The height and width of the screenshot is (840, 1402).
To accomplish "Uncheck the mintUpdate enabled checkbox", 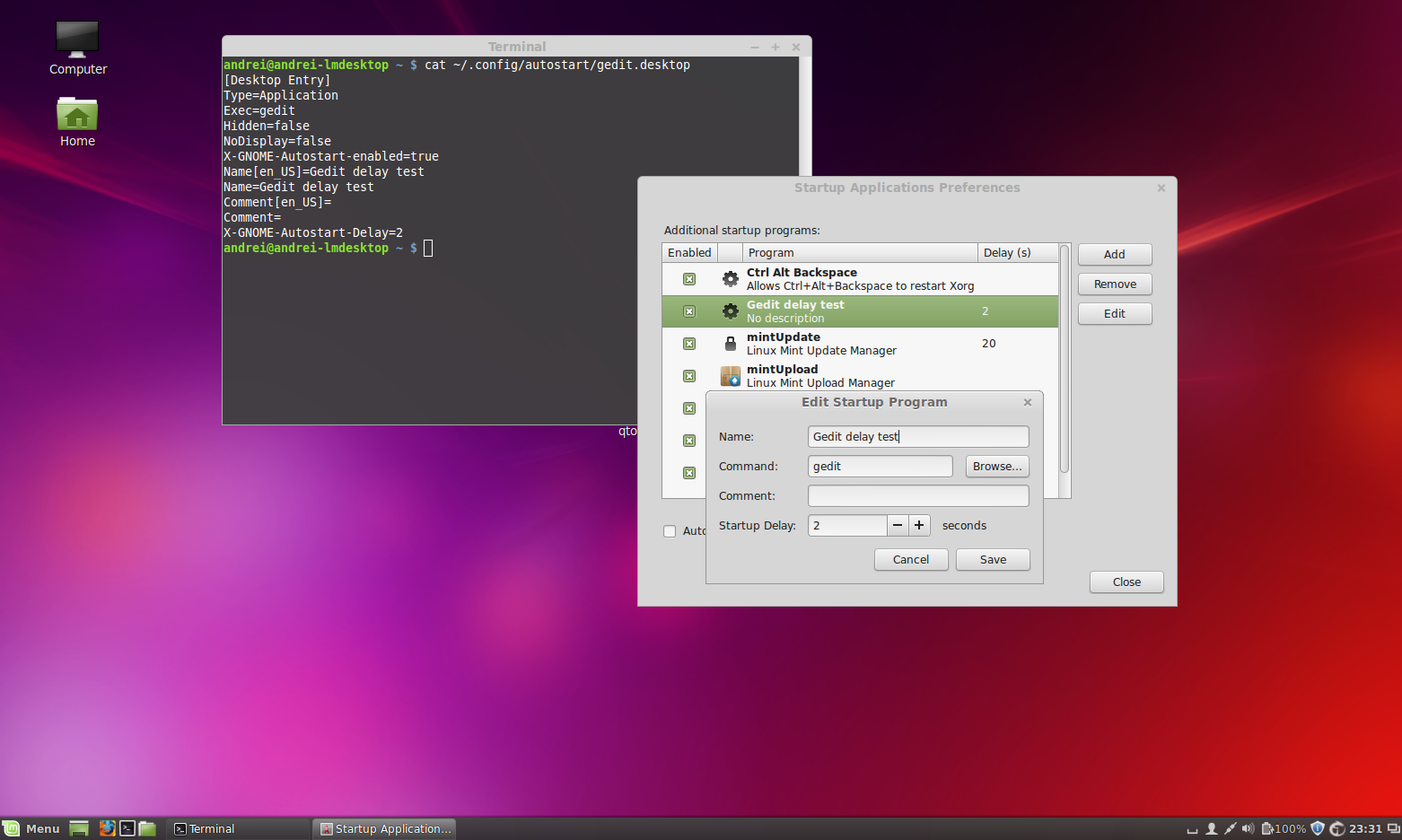I will pyautogui.click(x=688, y=343).
